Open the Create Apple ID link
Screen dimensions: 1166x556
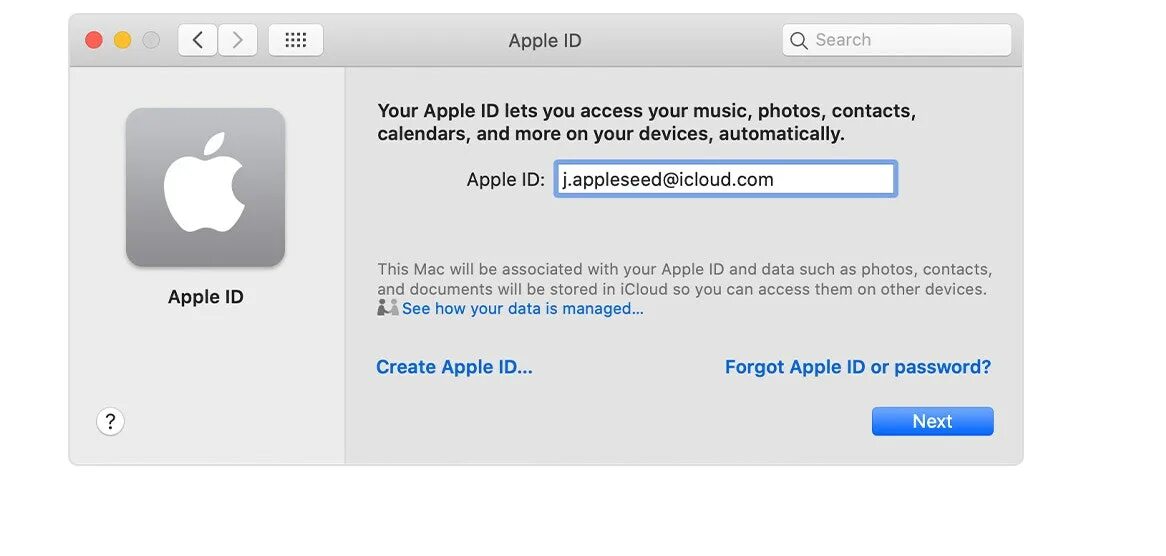(454, 367)
